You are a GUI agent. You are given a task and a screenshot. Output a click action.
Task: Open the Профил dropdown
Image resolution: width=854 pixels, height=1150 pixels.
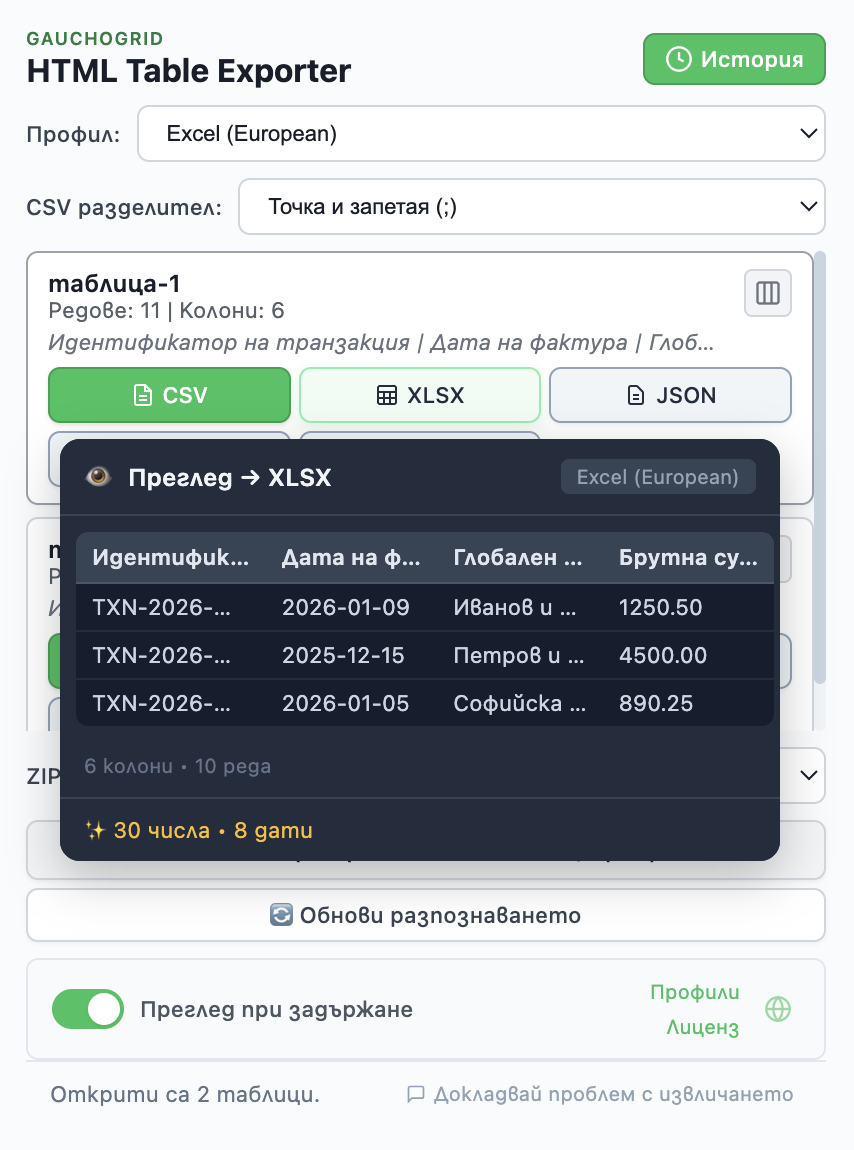pos(481,133)
